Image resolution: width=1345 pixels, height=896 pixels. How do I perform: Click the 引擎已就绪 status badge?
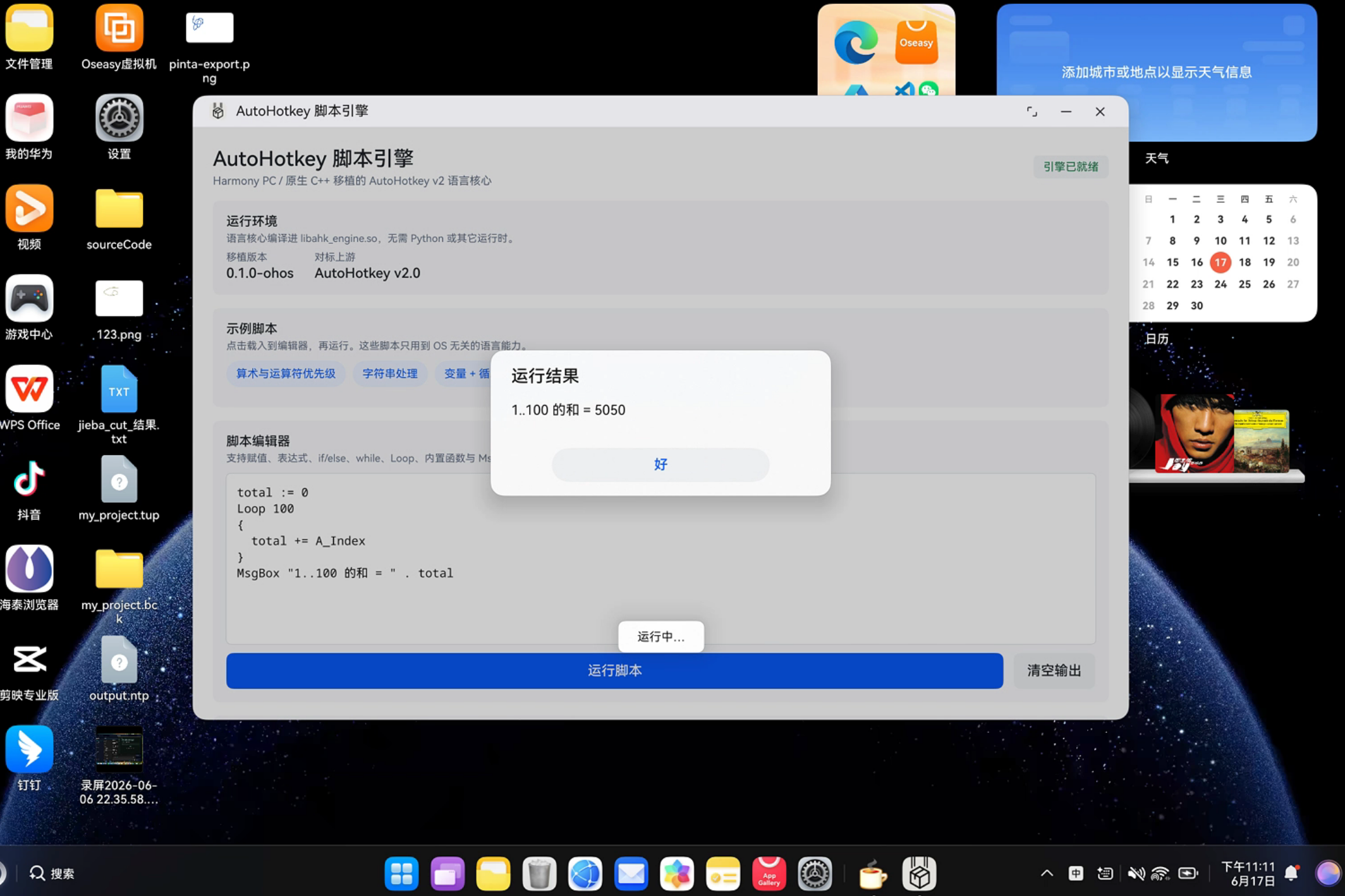[1070, 167]
